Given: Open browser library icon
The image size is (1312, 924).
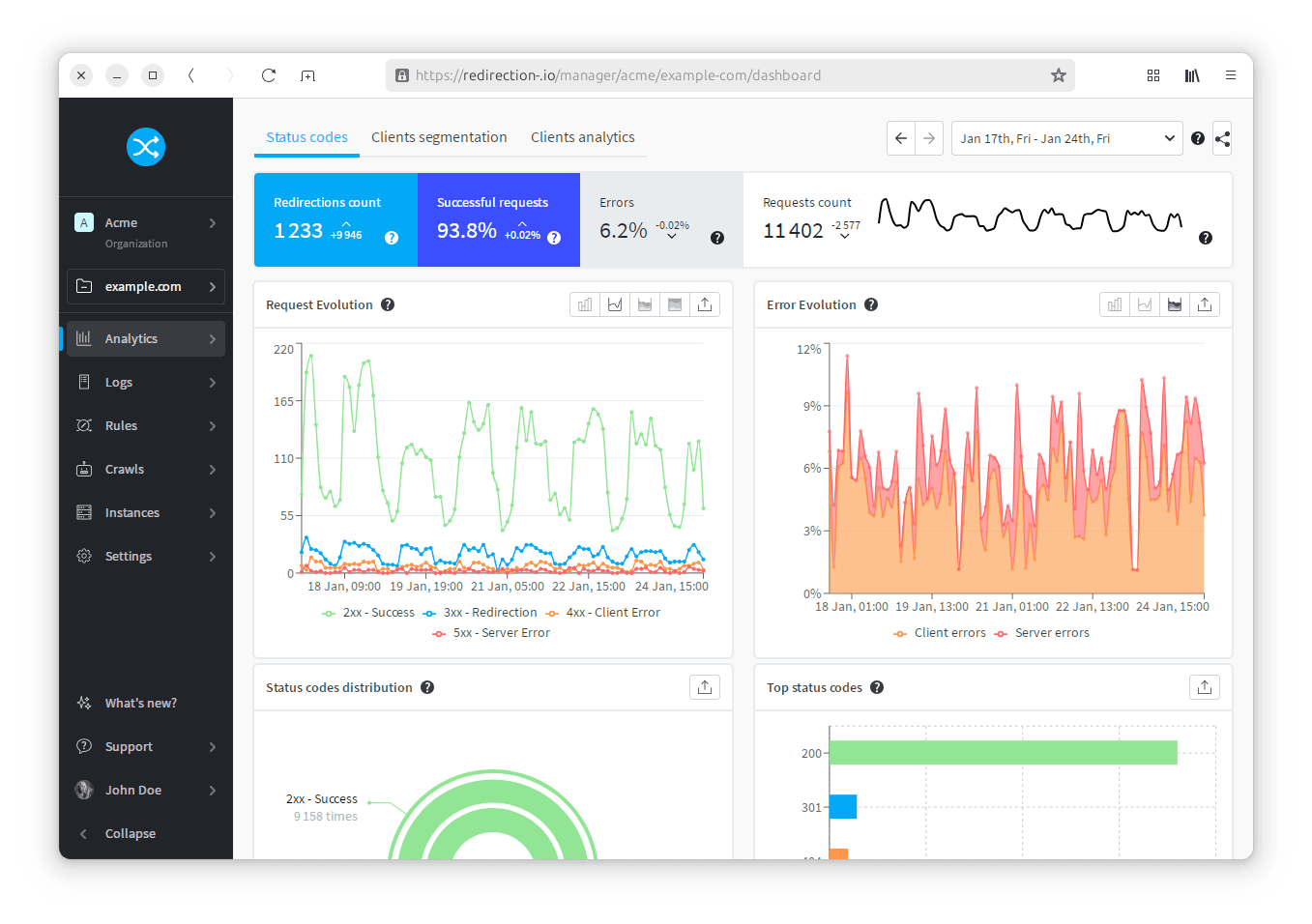Looking at the screenshot, I should point(1192,75).
